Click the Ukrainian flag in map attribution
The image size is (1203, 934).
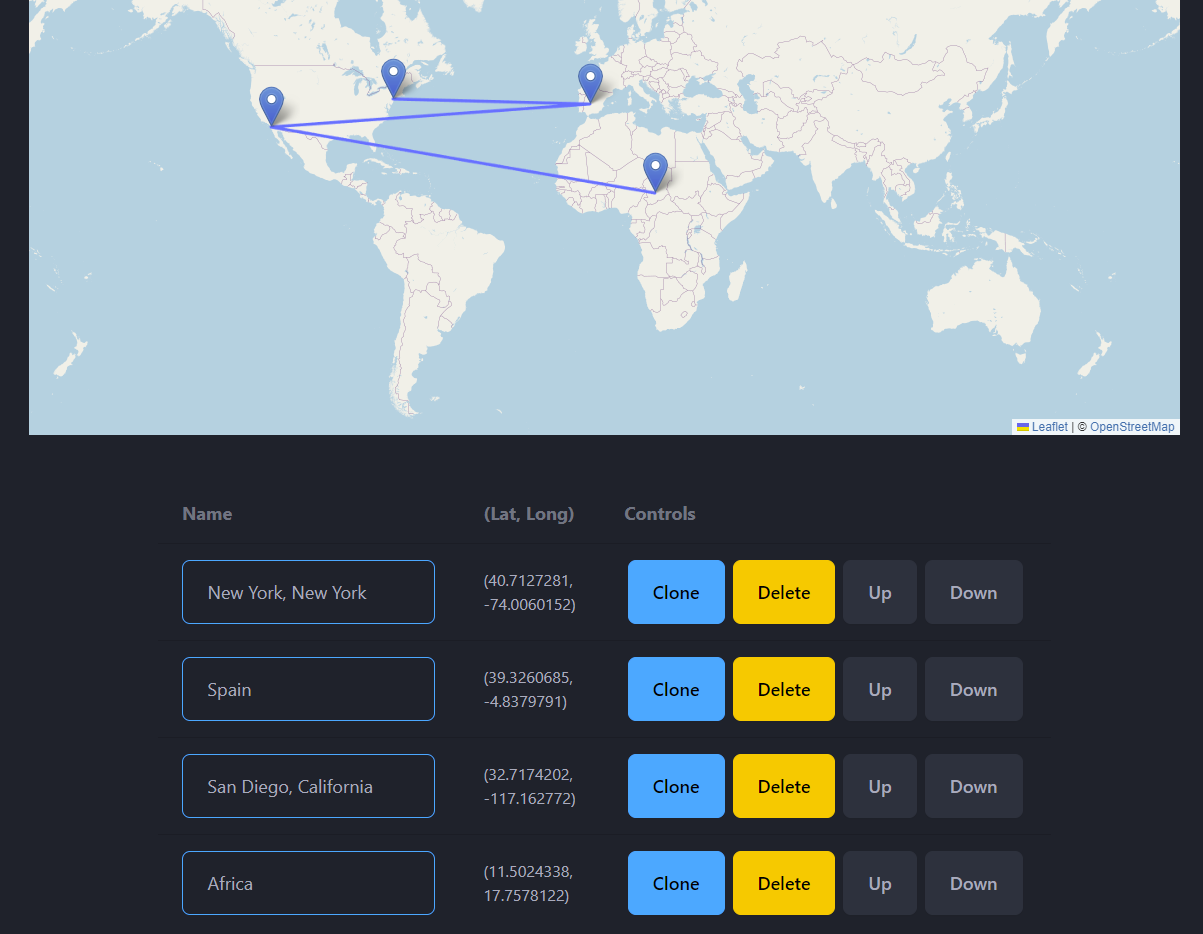[1021, 427]
